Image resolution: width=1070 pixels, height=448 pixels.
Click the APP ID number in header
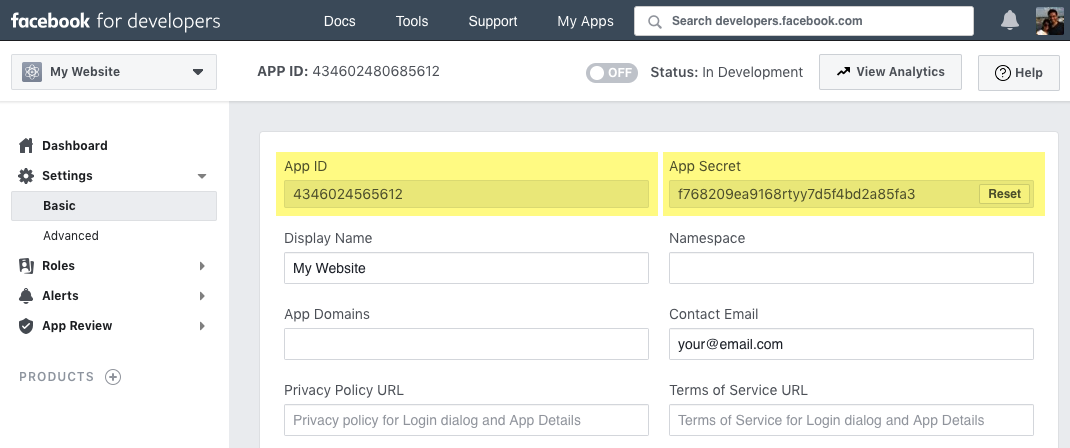(x=376, y=71)
